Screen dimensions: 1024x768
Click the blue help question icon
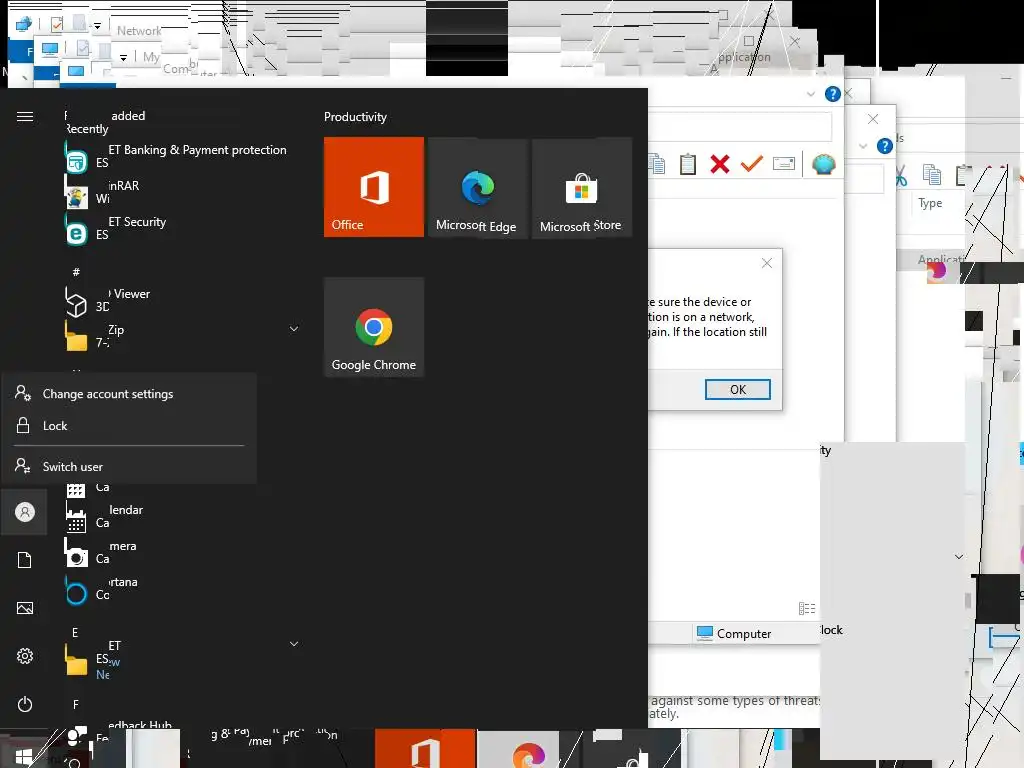tap(833, 94)
